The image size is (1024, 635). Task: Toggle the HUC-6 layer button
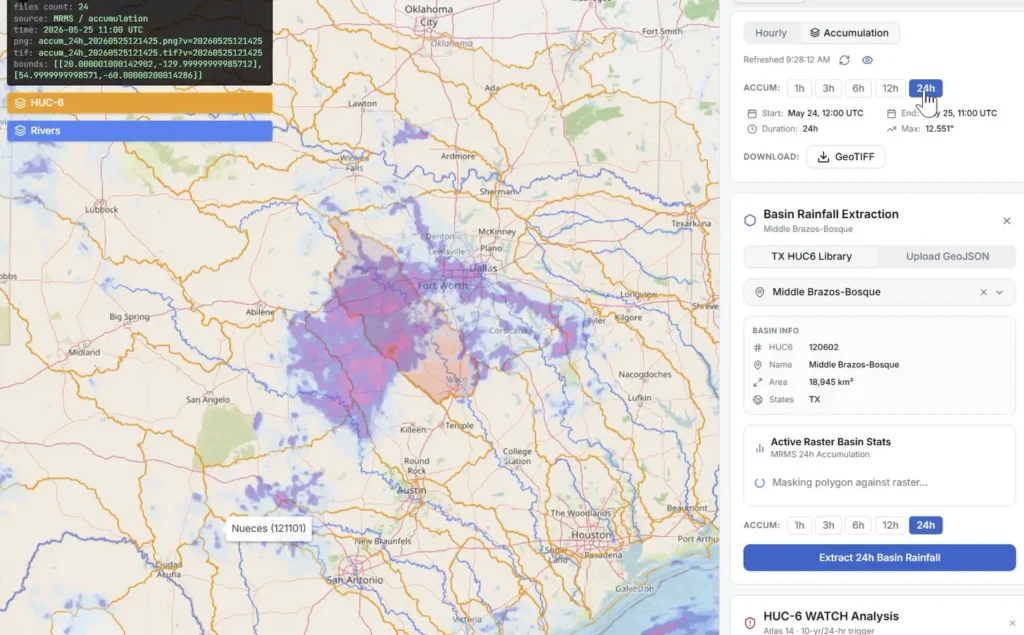click(x=140, y=103)
